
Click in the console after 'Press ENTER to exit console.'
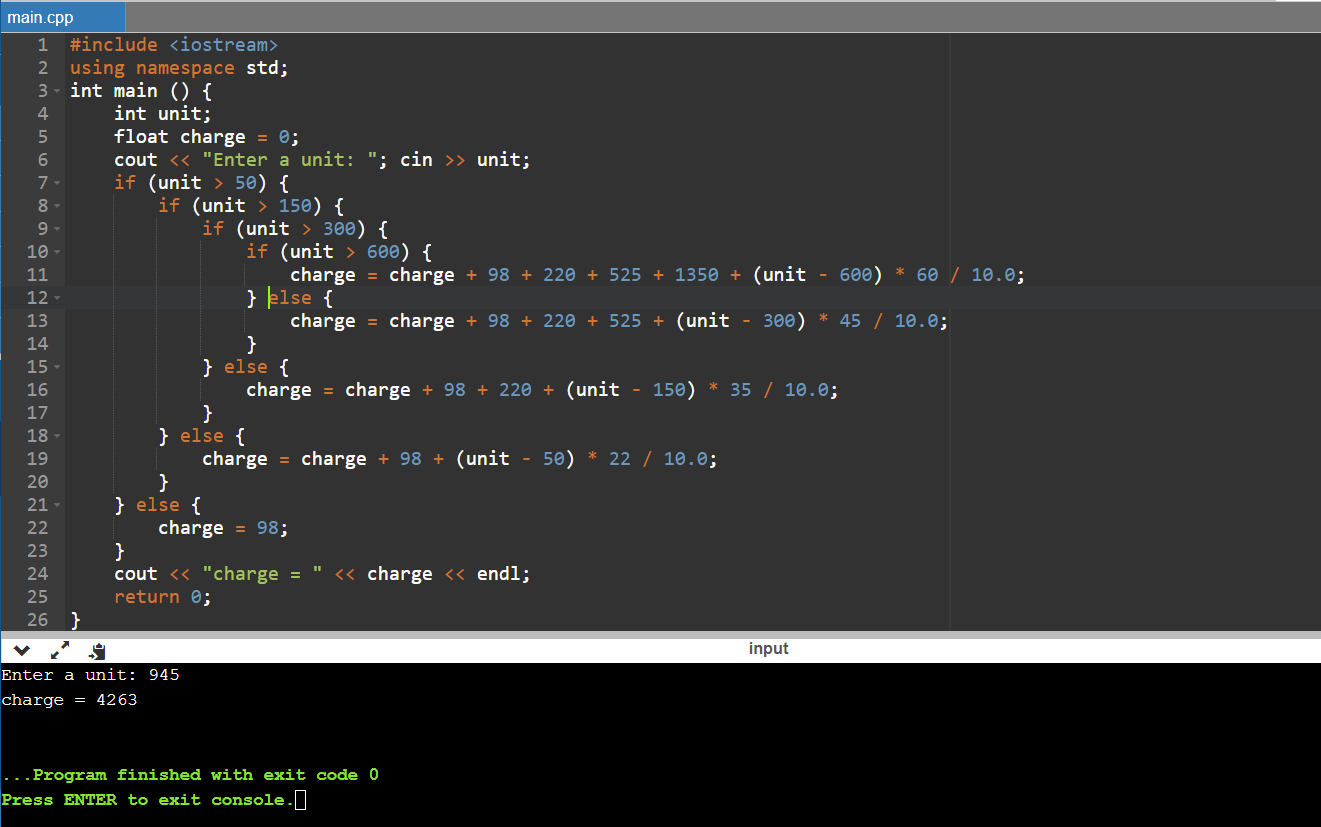[301, 800]
